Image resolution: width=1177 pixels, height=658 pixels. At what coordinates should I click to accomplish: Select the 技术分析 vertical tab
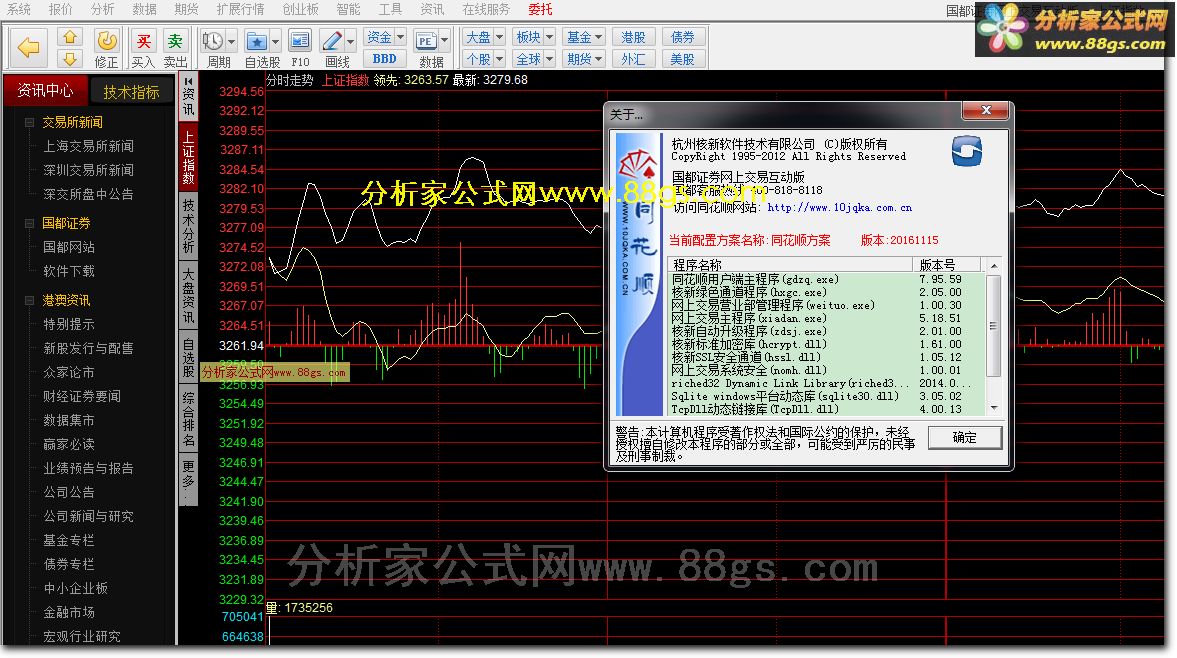tap(188, 226)
